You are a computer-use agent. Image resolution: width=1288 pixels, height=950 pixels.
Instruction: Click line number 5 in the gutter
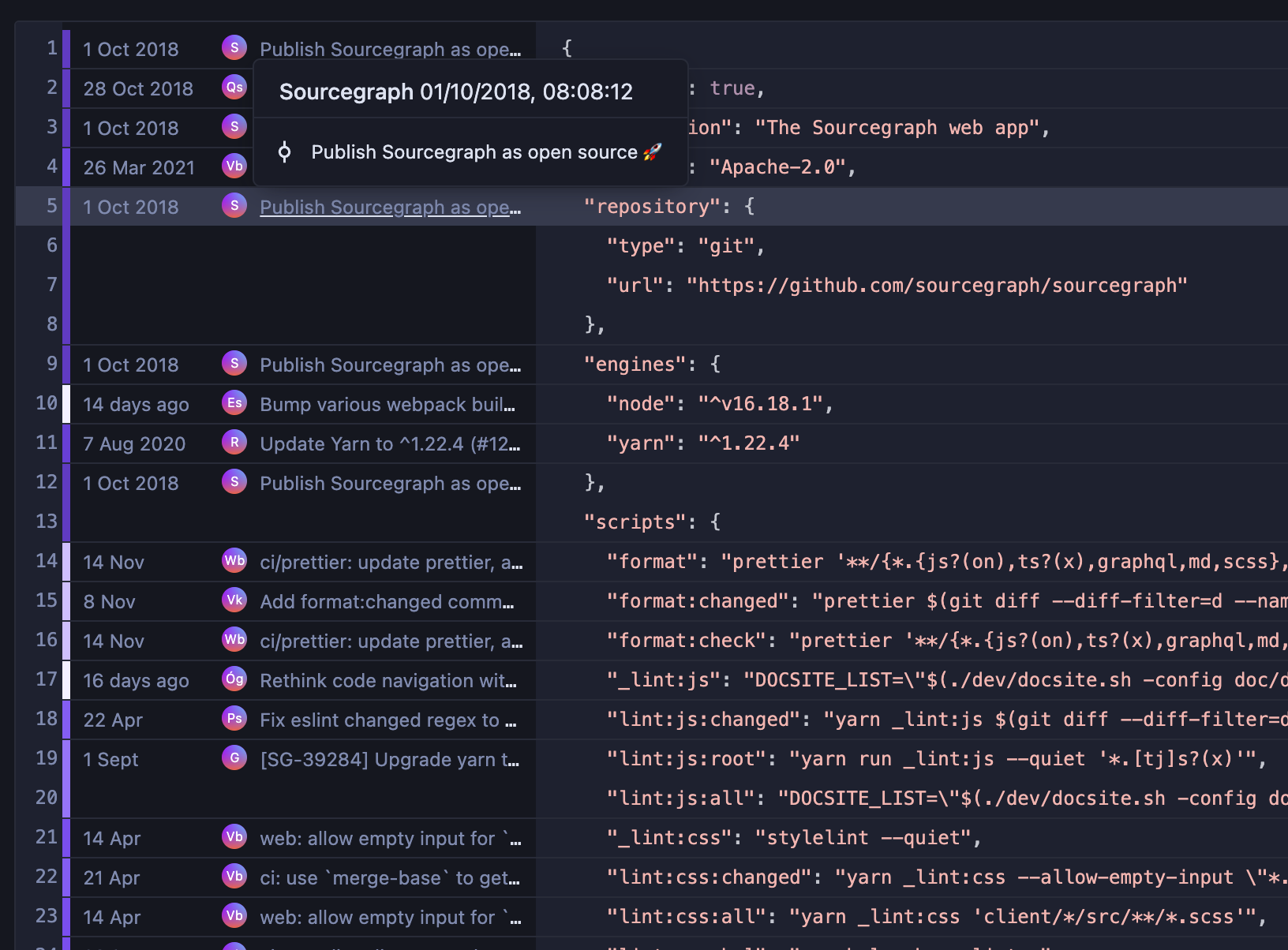tap(52, 205)
